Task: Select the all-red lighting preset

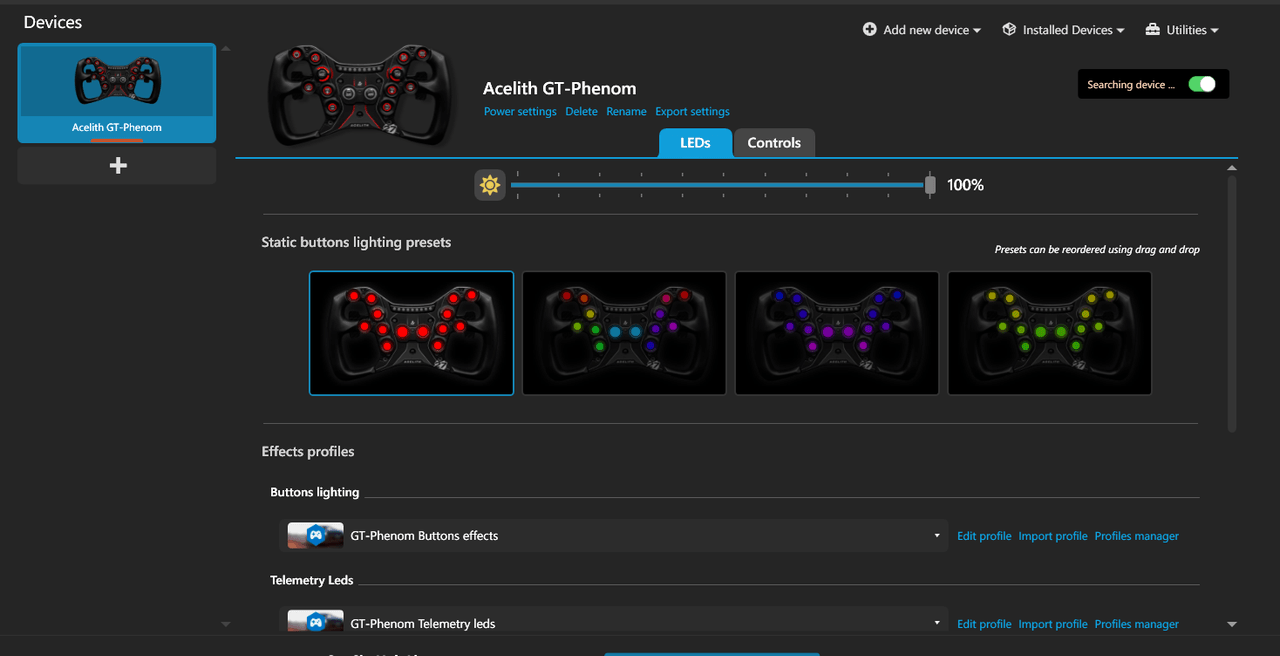Action: [411, 333]
